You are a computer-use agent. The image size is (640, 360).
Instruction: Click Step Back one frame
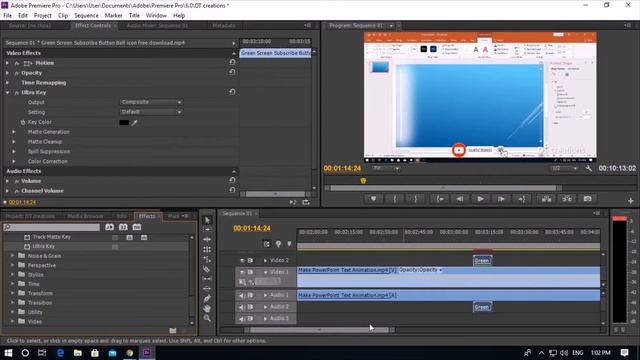click(x=460, y=199)
